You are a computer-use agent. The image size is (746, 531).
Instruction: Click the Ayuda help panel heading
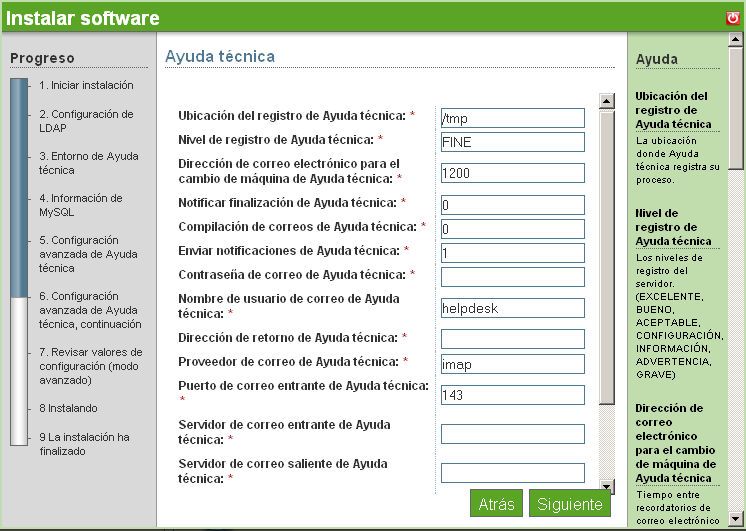tap(657, 59)
